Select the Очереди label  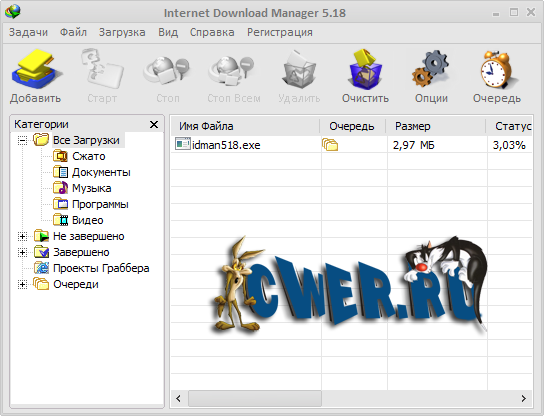click(76, 284)
